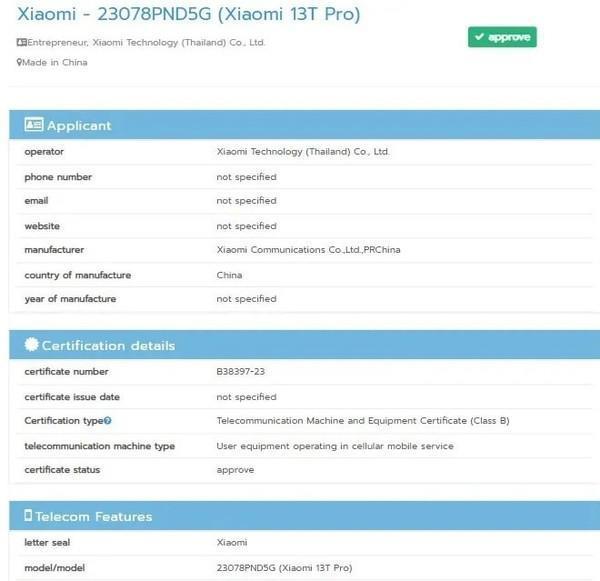Image resolution: width=600 pixels, height=581 pixels.
Task: Click the 'year of manufacture' label
Action: (x=70, y=299)
